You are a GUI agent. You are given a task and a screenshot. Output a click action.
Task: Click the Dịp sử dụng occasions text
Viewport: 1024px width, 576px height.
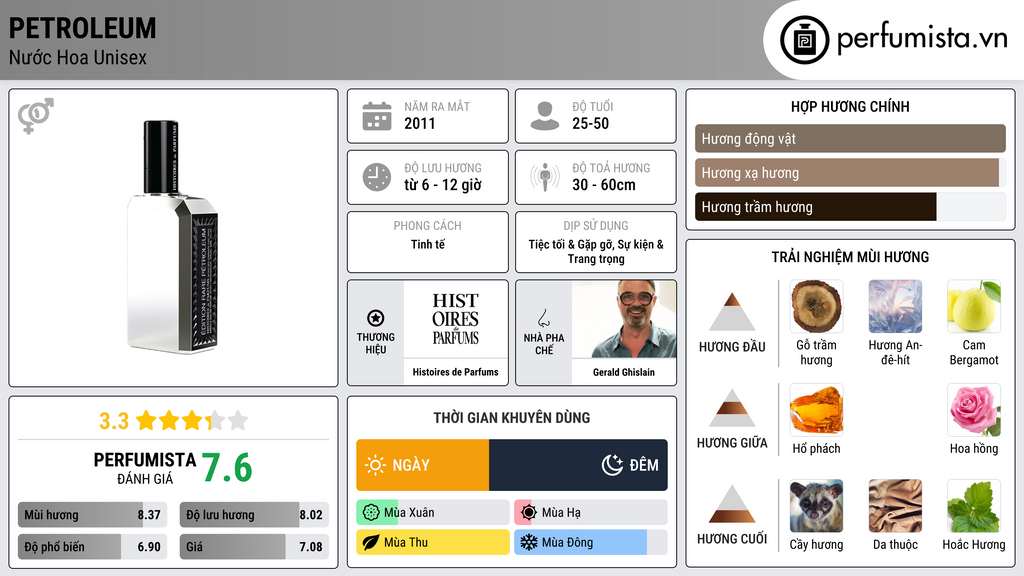click(x=596, y=251)
